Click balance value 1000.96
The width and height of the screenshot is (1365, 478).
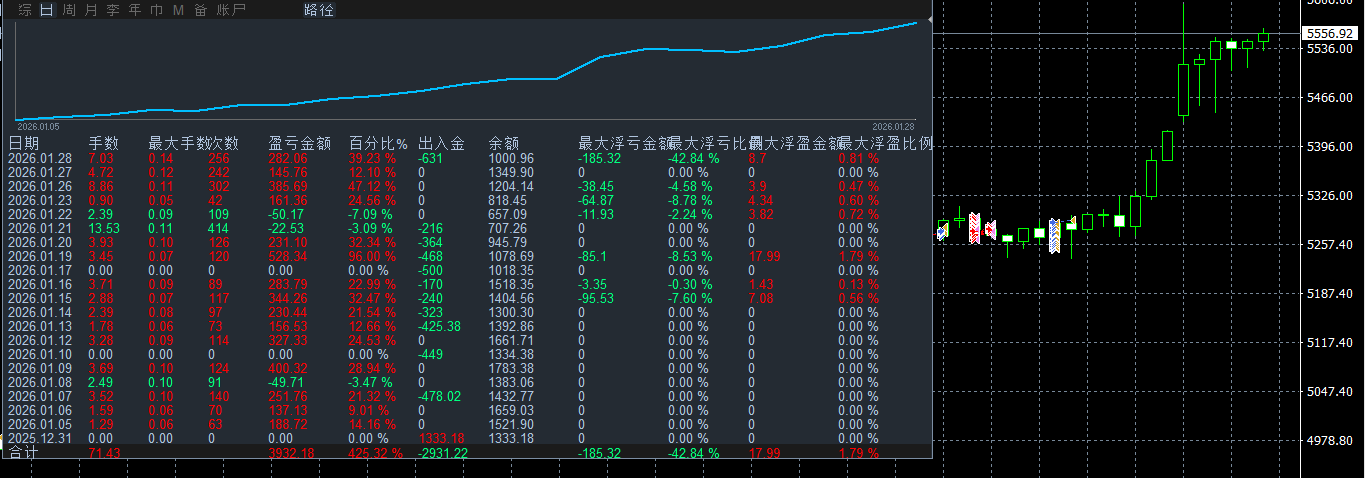511,158
